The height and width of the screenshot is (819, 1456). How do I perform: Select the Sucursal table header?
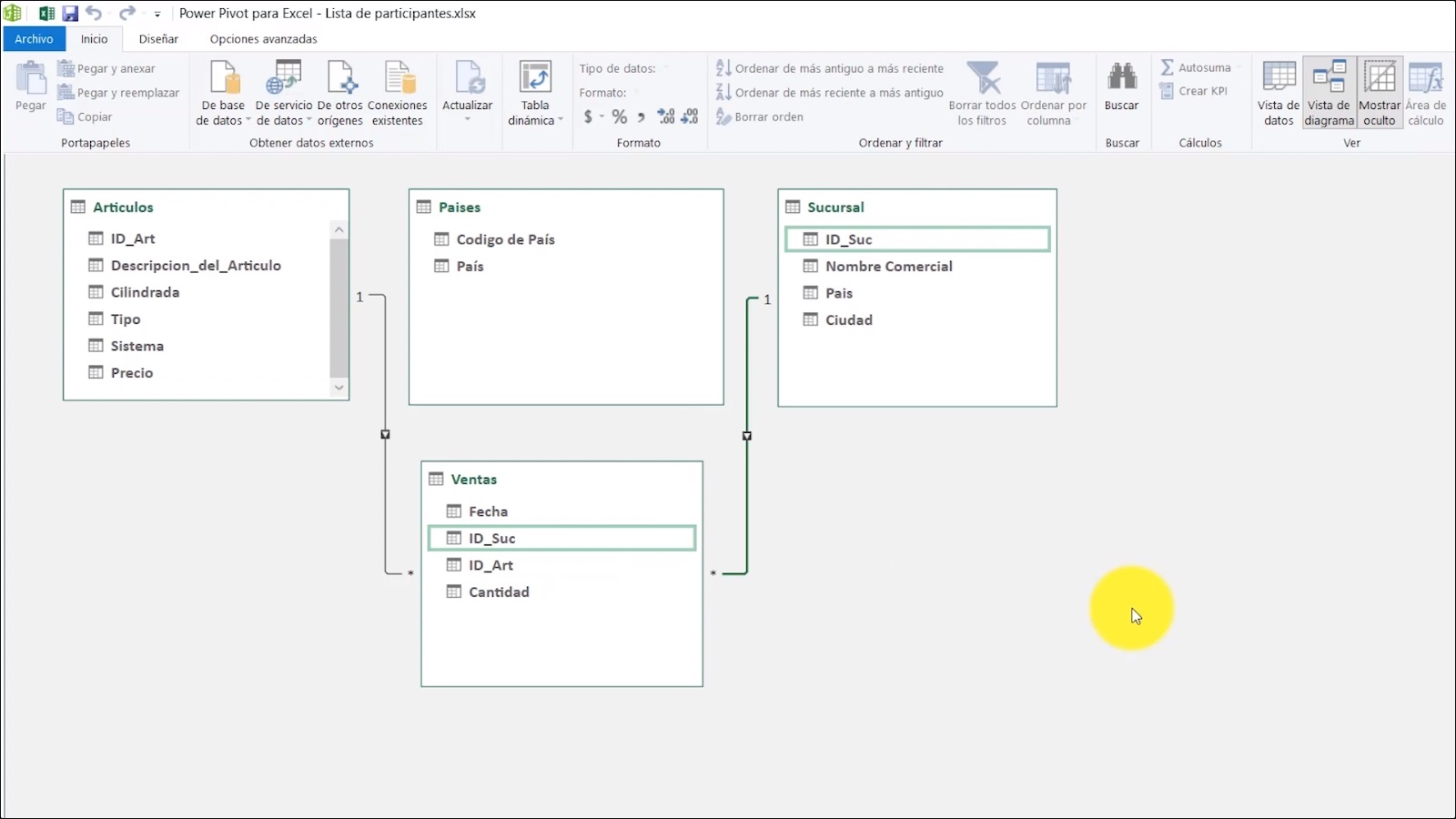[x=917, y=207]
